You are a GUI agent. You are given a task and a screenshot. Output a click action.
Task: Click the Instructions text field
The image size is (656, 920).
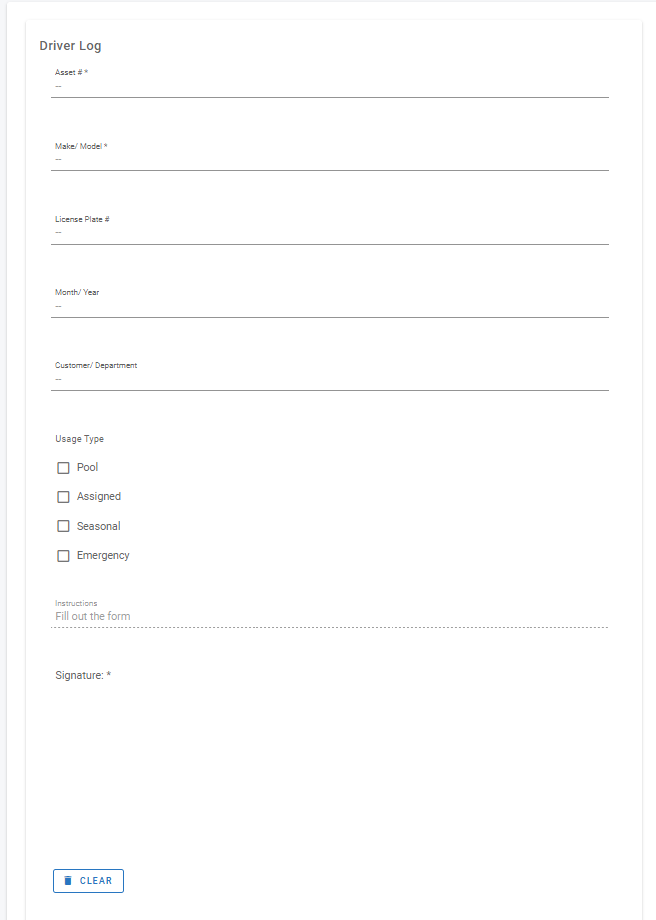[x=330, y=616]
